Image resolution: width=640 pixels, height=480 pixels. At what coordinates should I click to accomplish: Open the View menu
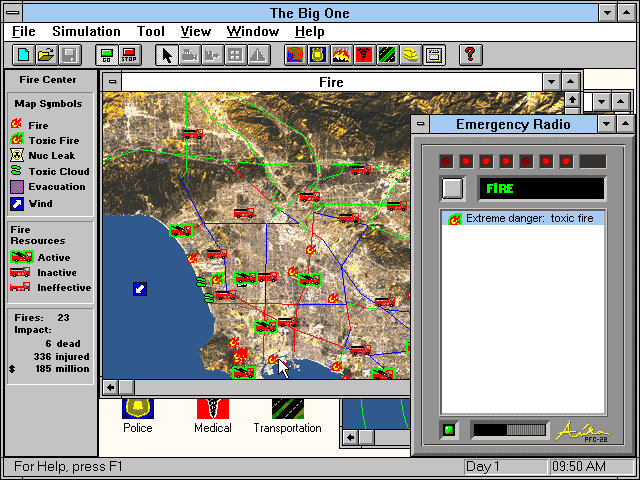click(x=196, y=31)
